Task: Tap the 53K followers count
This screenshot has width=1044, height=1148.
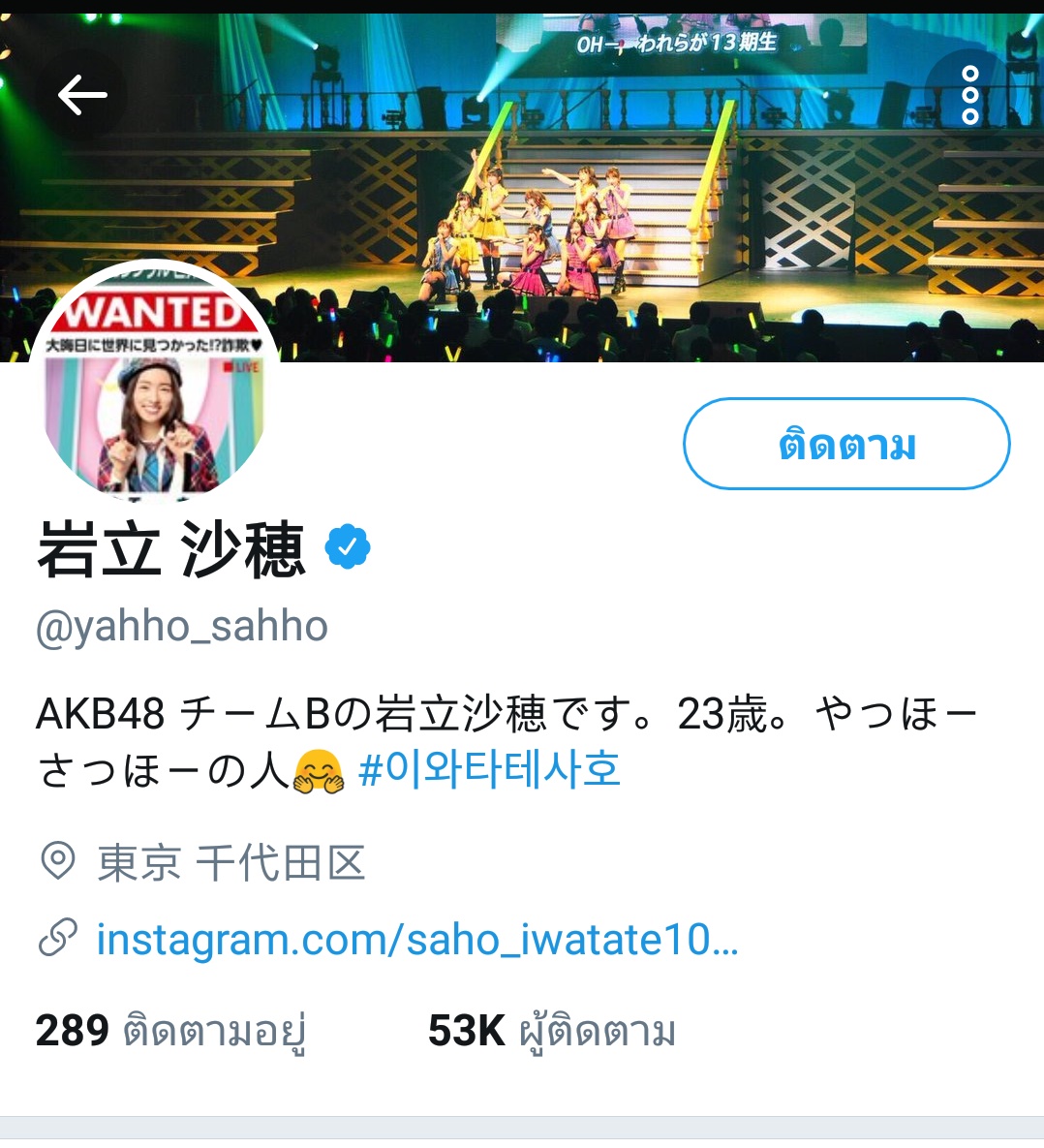Action: pyautogui.click(x=467, y=1031)
